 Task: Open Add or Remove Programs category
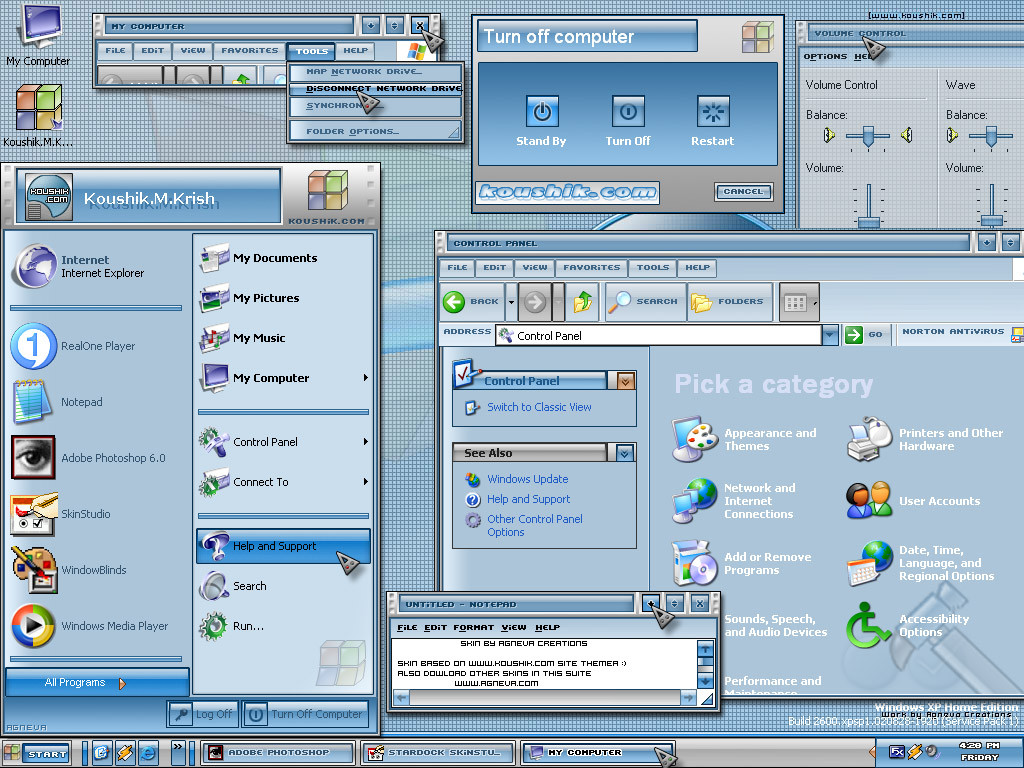(742, 563)
